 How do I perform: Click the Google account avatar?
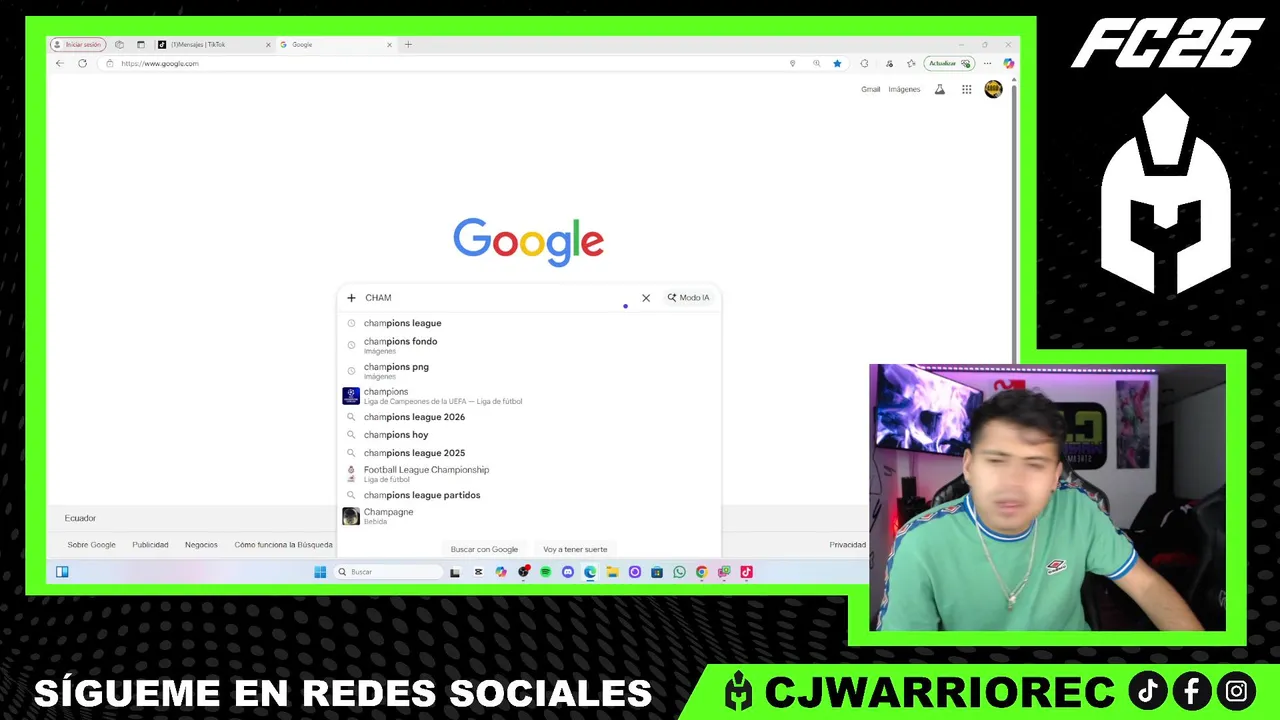tap(993, 89)
